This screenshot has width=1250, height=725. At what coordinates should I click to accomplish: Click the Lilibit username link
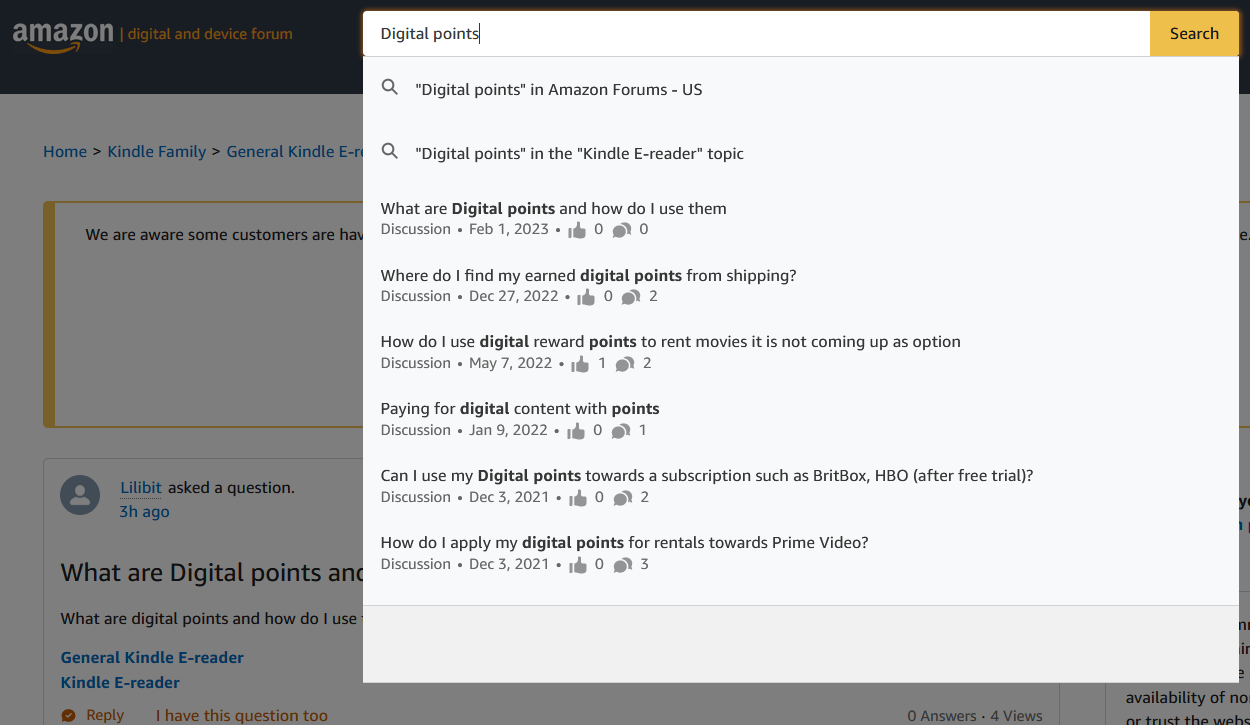pyautogui.click(x=140, y=487)
